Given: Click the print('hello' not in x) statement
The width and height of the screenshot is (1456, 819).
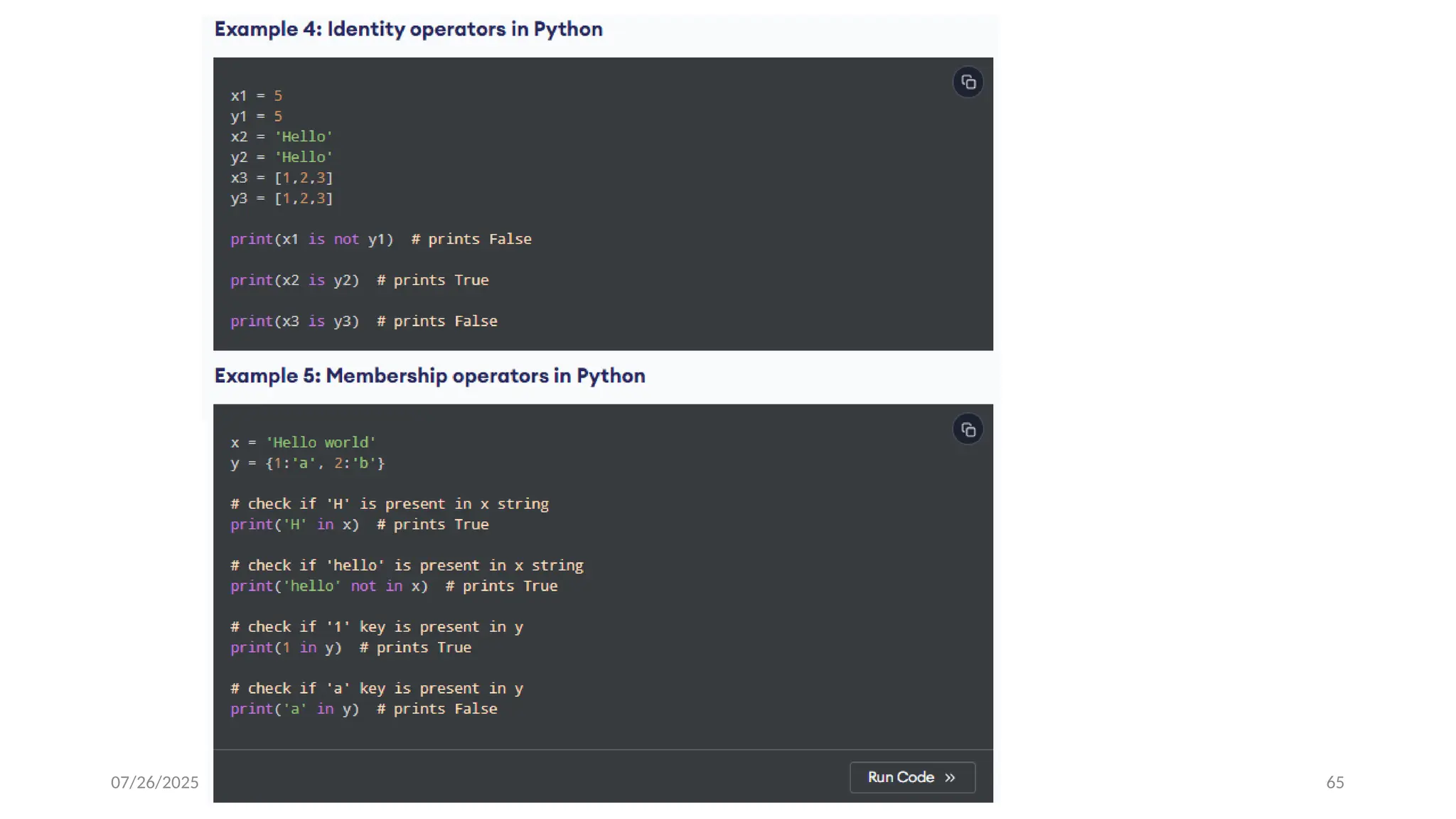Looking at the screenshot, I should [x=328, y=587].
